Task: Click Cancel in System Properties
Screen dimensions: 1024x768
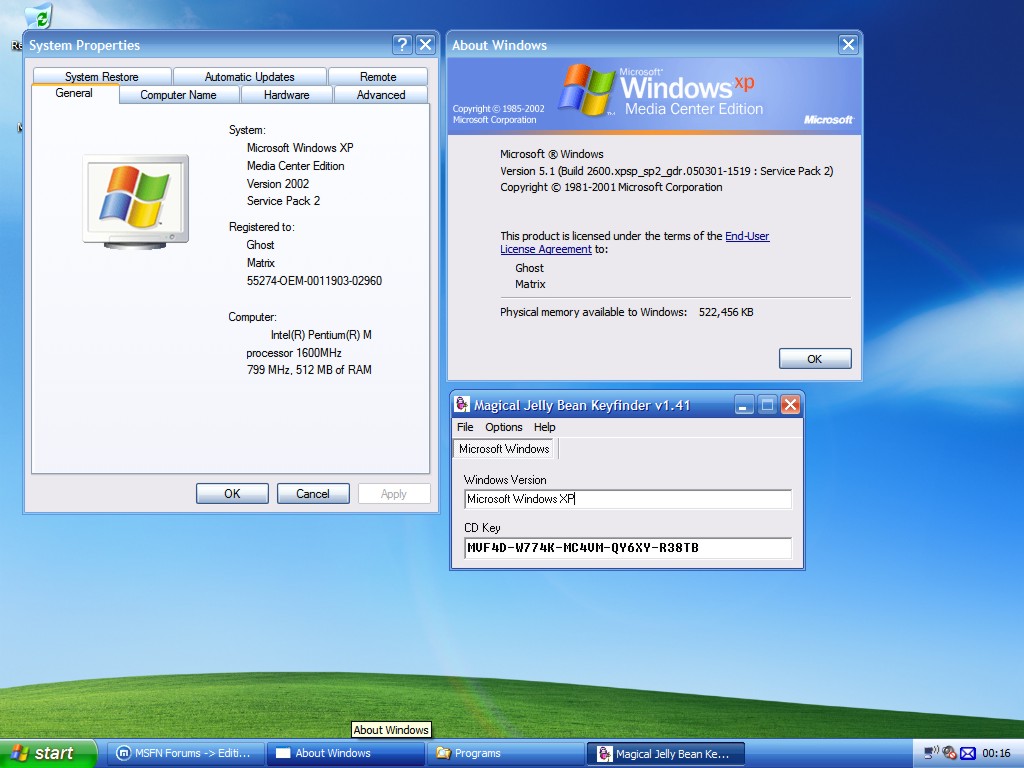Action: tap(313, 494)
